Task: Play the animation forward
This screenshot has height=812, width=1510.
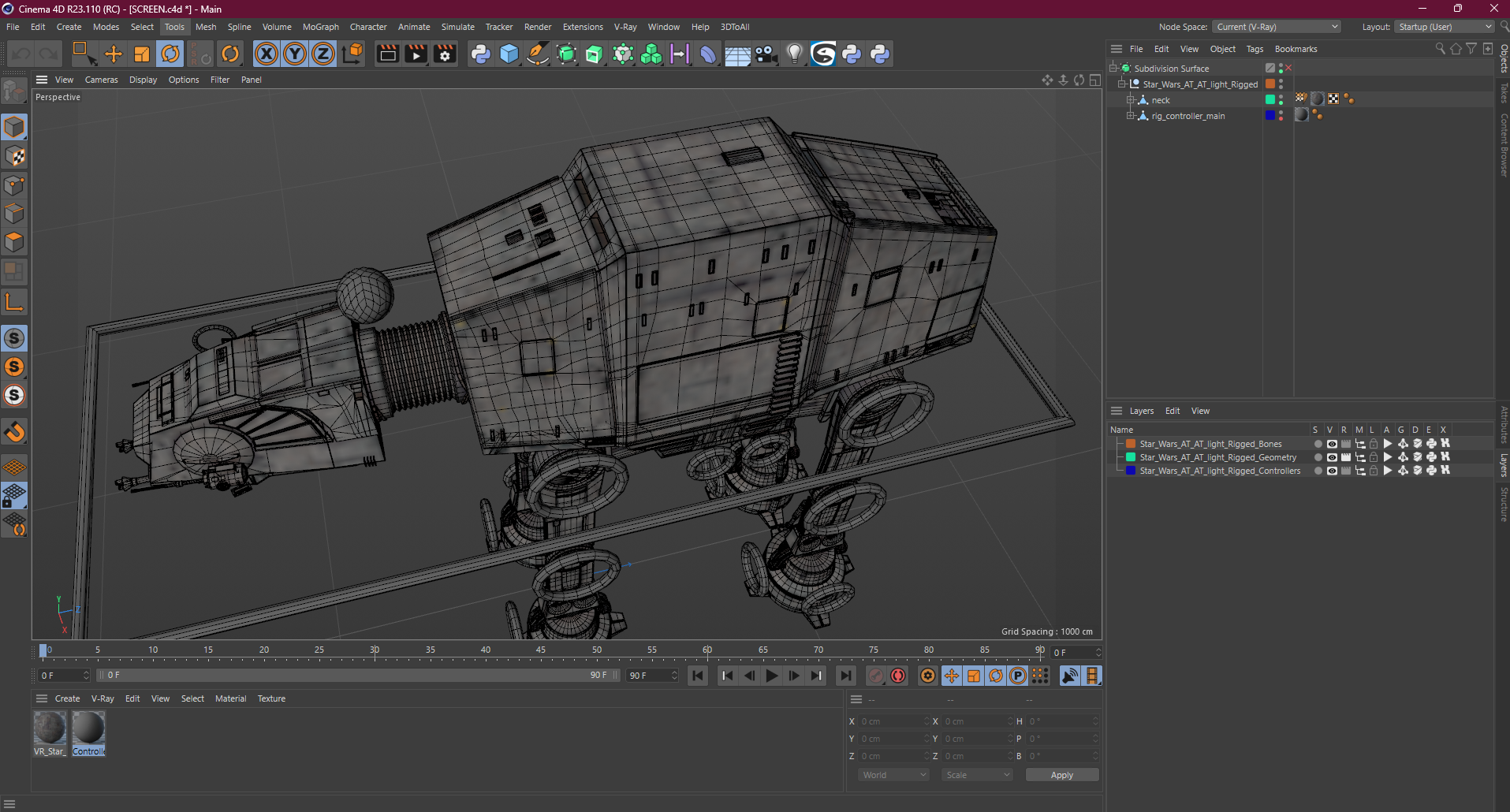Action: 772,676
